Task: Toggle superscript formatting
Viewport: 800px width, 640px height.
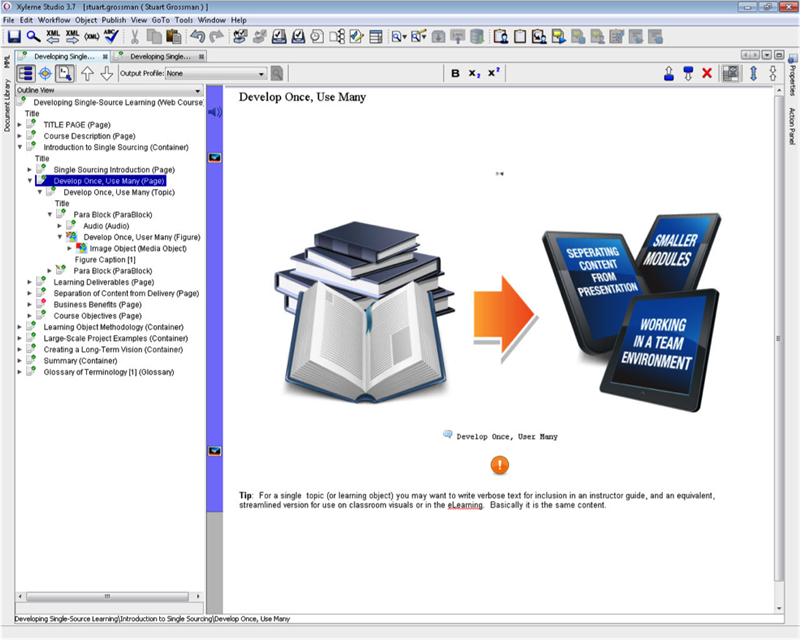Action: 494,73
